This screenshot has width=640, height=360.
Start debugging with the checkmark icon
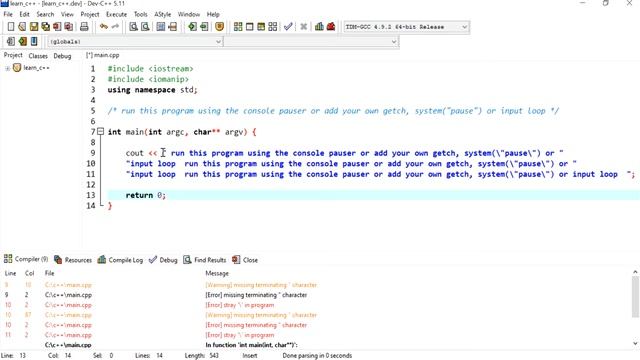(288, 27)
